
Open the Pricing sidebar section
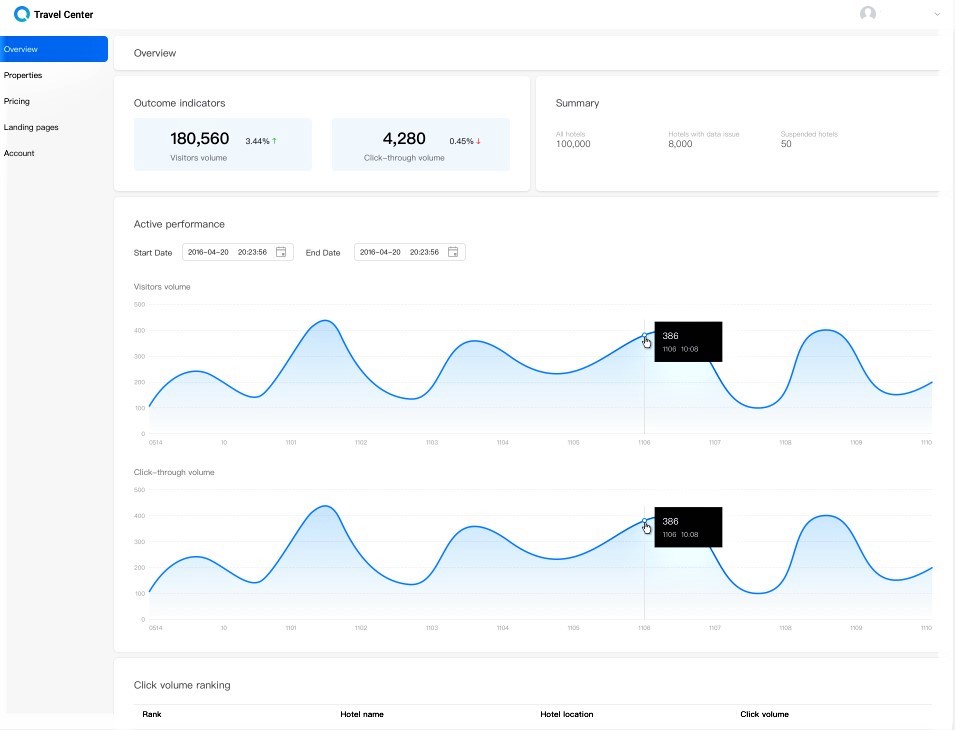16,101
